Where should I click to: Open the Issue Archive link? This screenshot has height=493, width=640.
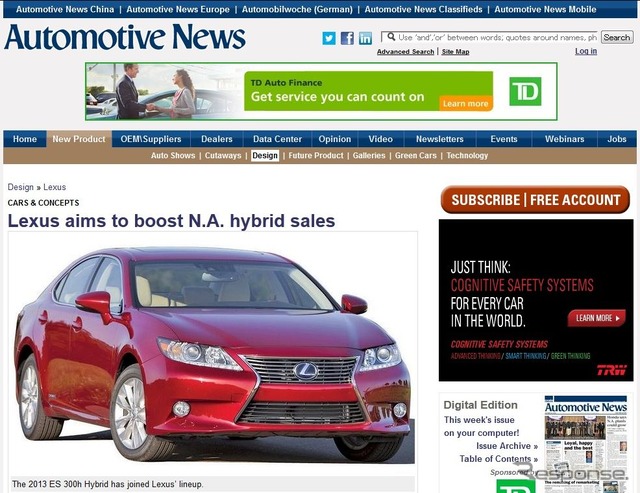(x=507, y=446)
